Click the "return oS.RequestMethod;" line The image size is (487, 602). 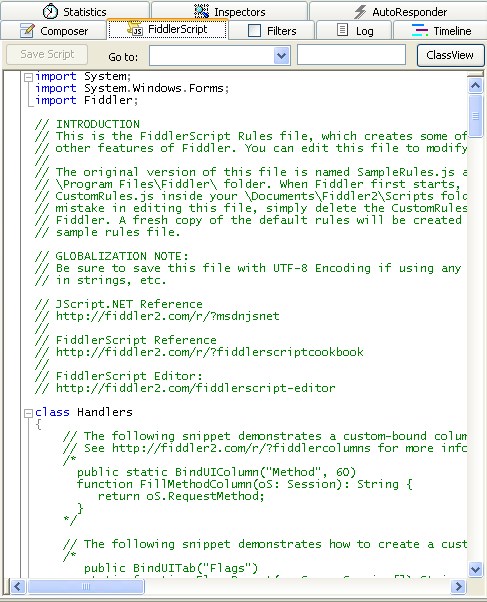[x=181, y=496]
